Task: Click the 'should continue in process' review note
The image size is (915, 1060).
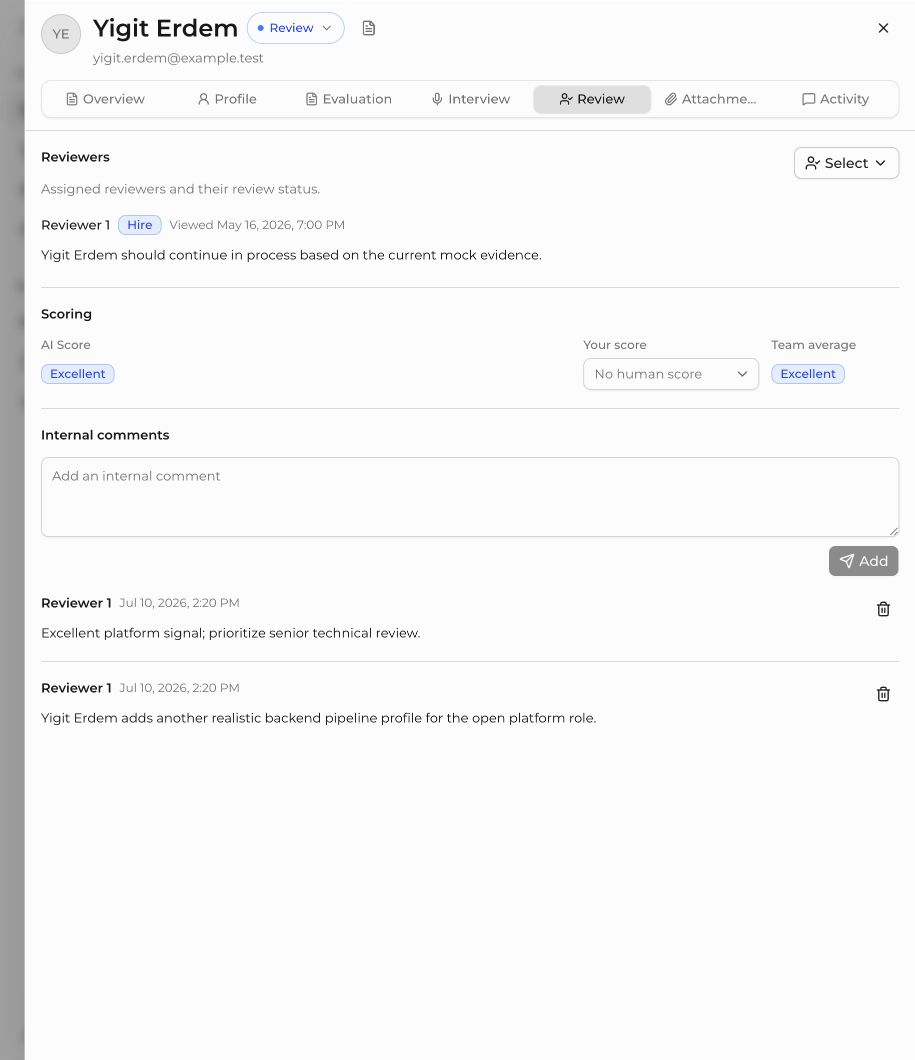Action: click(291, 255)
